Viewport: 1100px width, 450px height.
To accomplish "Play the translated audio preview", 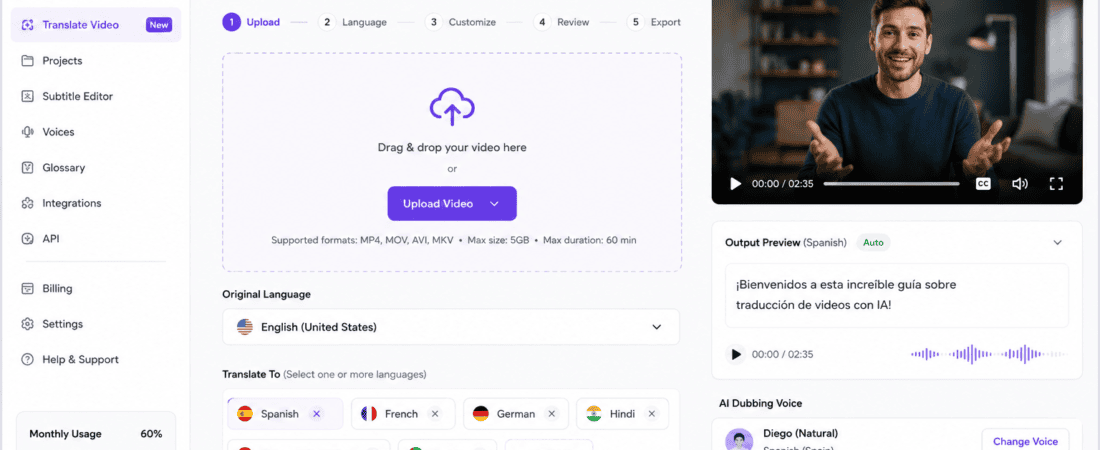I will [735, 355].
